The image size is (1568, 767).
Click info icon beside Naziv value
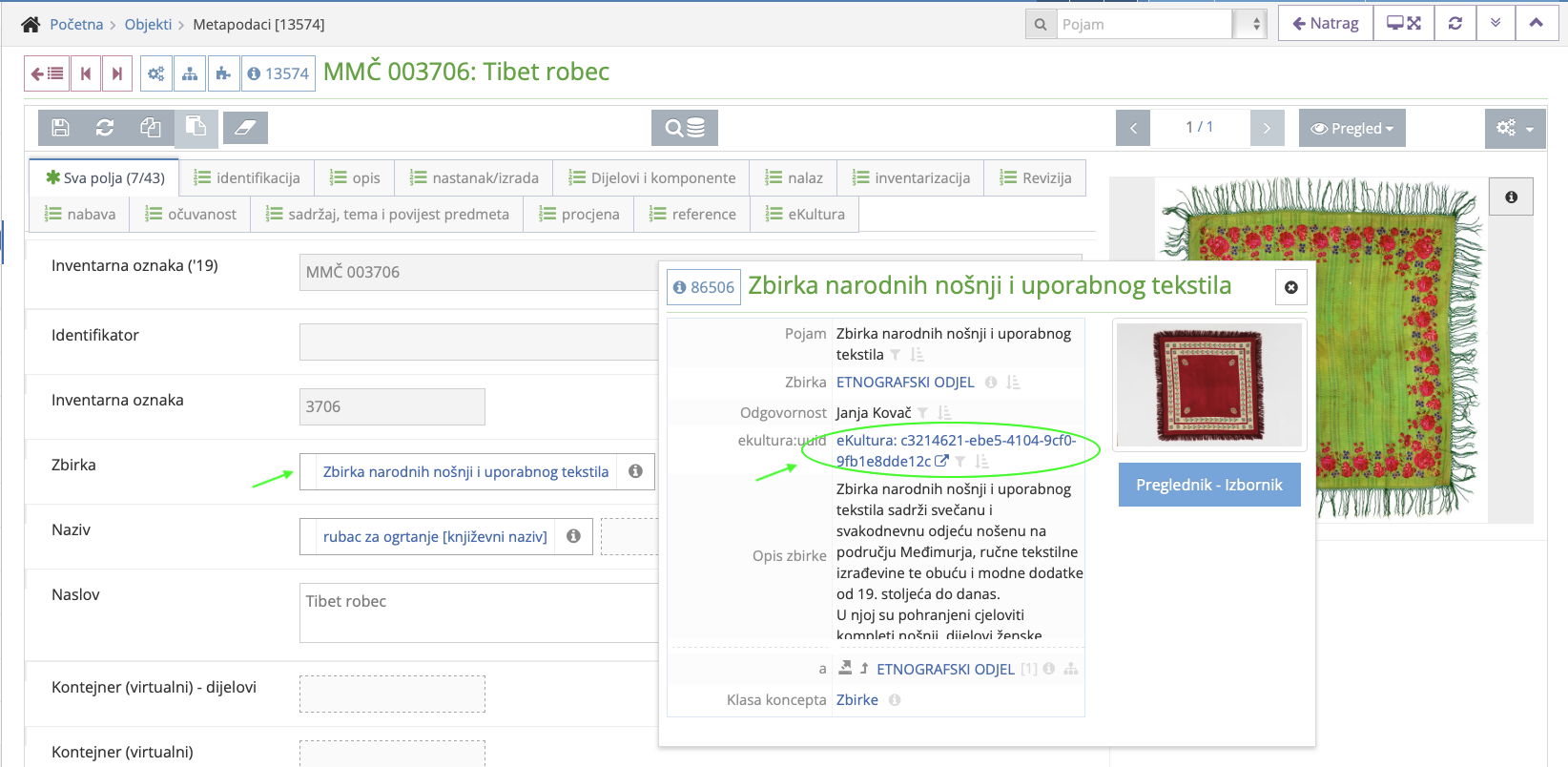573,536
